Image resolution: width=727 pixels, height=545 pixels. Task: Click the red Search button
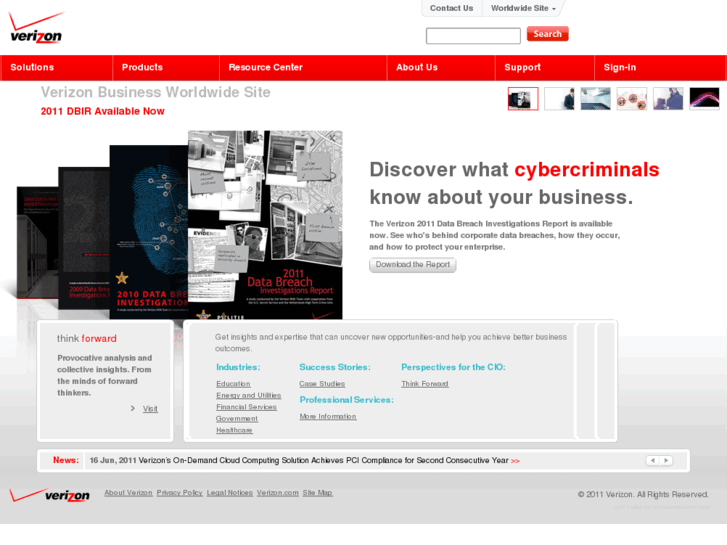pos(548,34)
